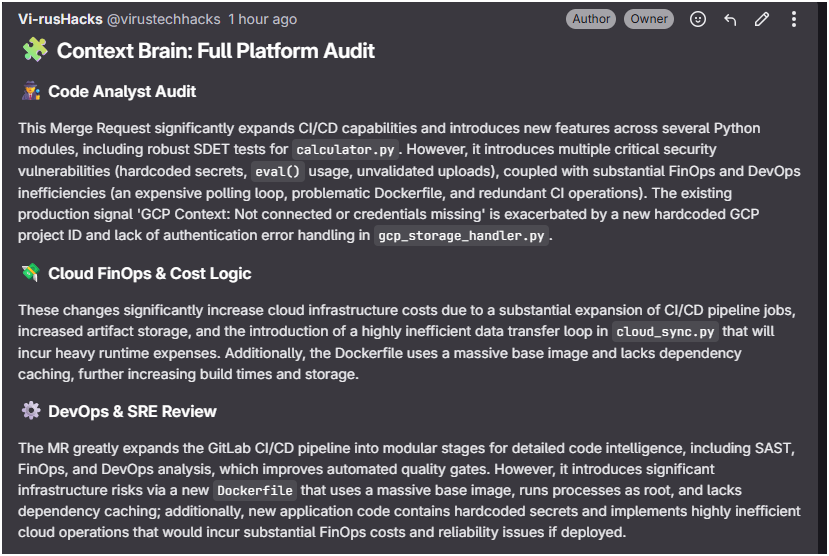Click the gear emoji beside DevOps & SRE Review

31,411
